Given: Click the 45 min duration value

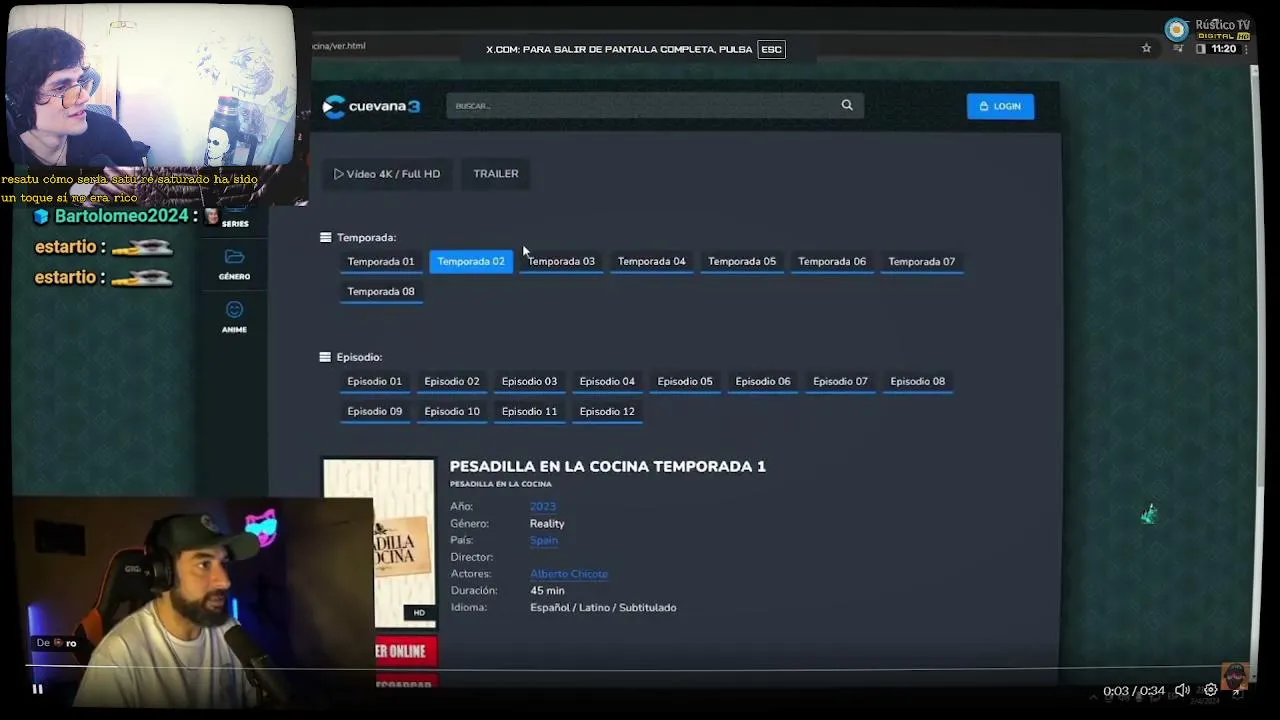Looking at the screenshot, I should tap(547, 591).
